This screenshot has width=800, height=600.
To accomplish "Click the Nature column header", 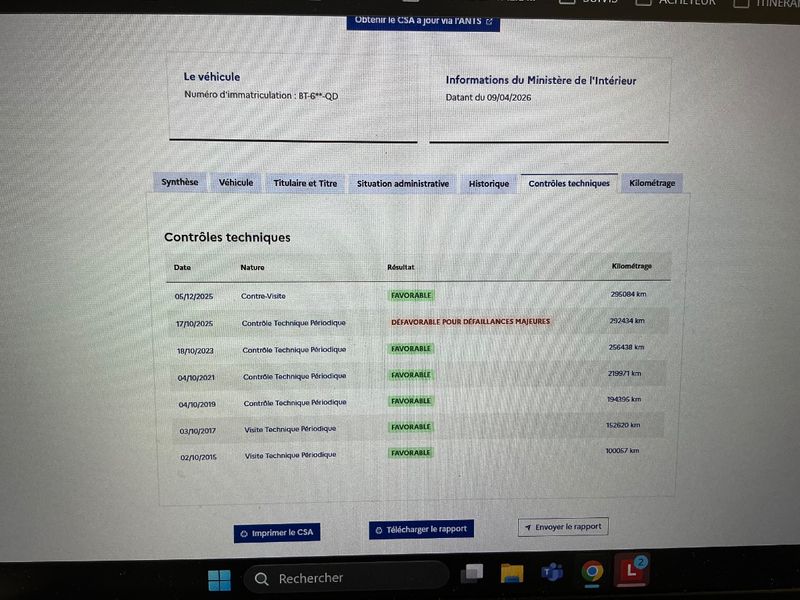I will coord(253,267).
